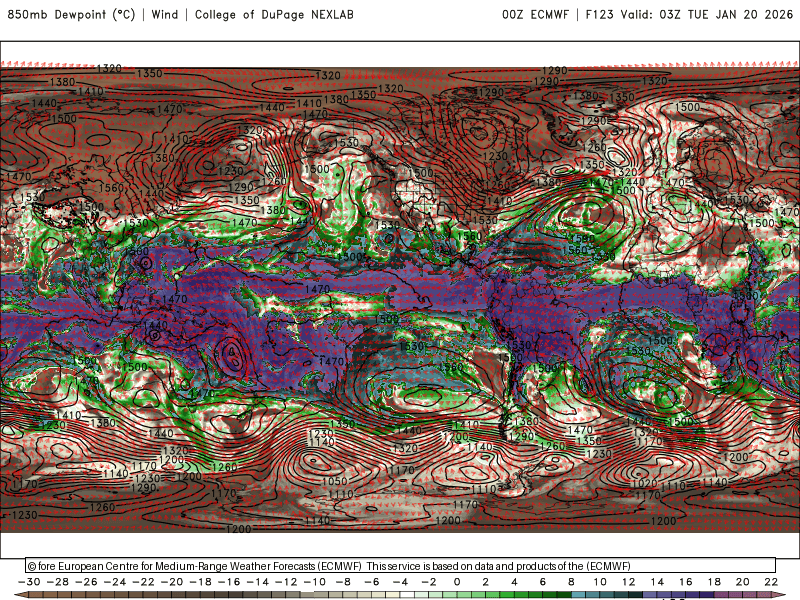Click the -2 color scale label
This screenshot has height=600, width=800.
[429, 582]
